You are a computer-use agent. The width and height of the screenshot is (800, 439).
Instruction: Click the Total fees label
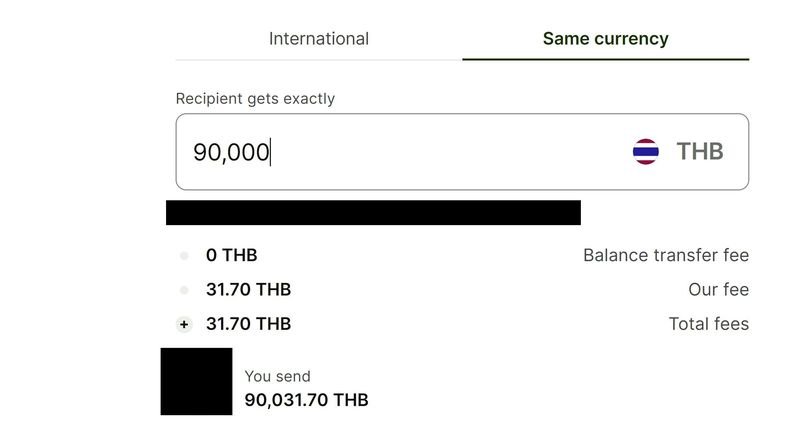[x=709, y=324]
